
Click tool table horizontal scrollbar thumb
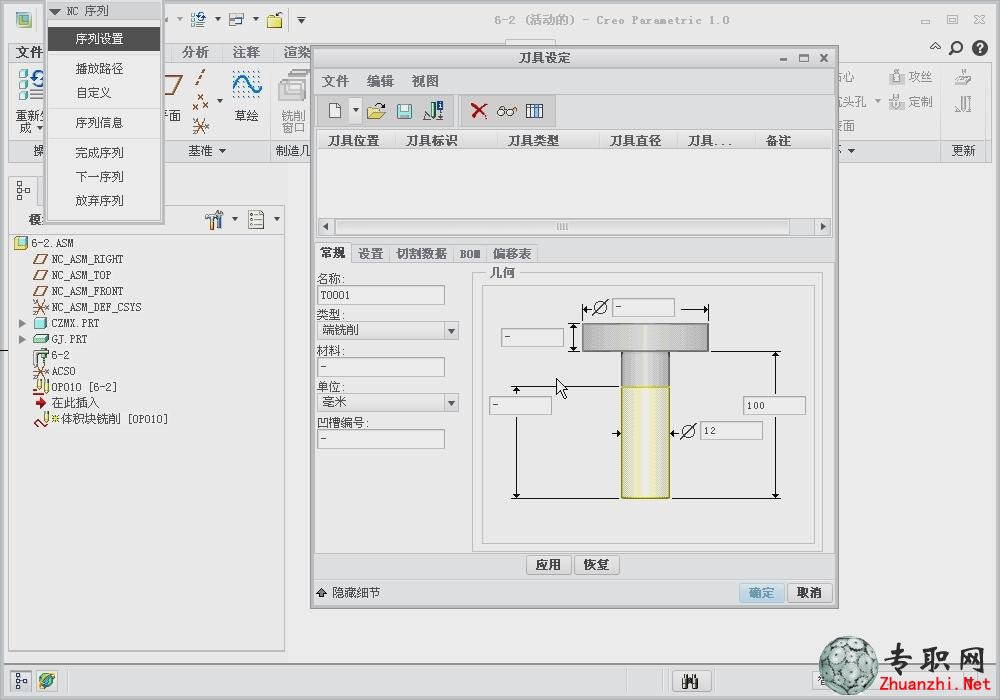coord(562,226)
